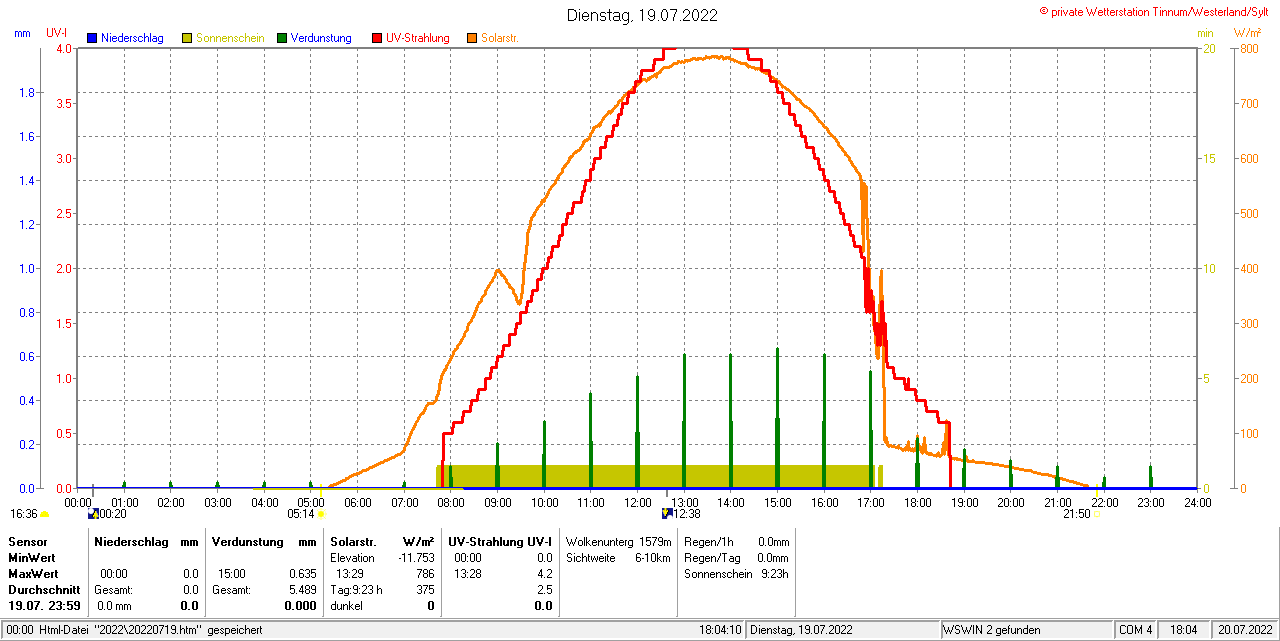The width and height of the screenshot is (1280, 641).
Task: Click the MaxWert row label
Action: point(34,573)
